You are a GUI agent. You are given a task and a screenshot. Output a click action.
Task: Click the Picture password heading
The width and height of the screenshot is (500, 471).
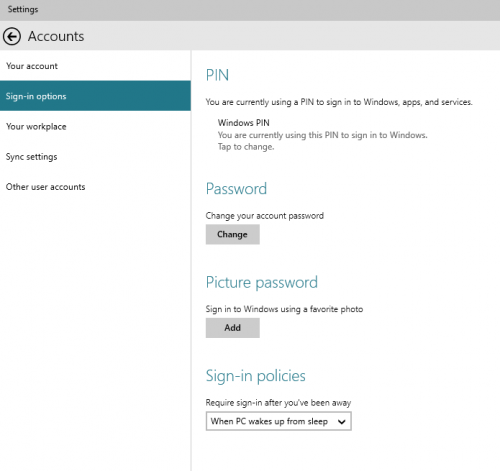pos(262,283)
